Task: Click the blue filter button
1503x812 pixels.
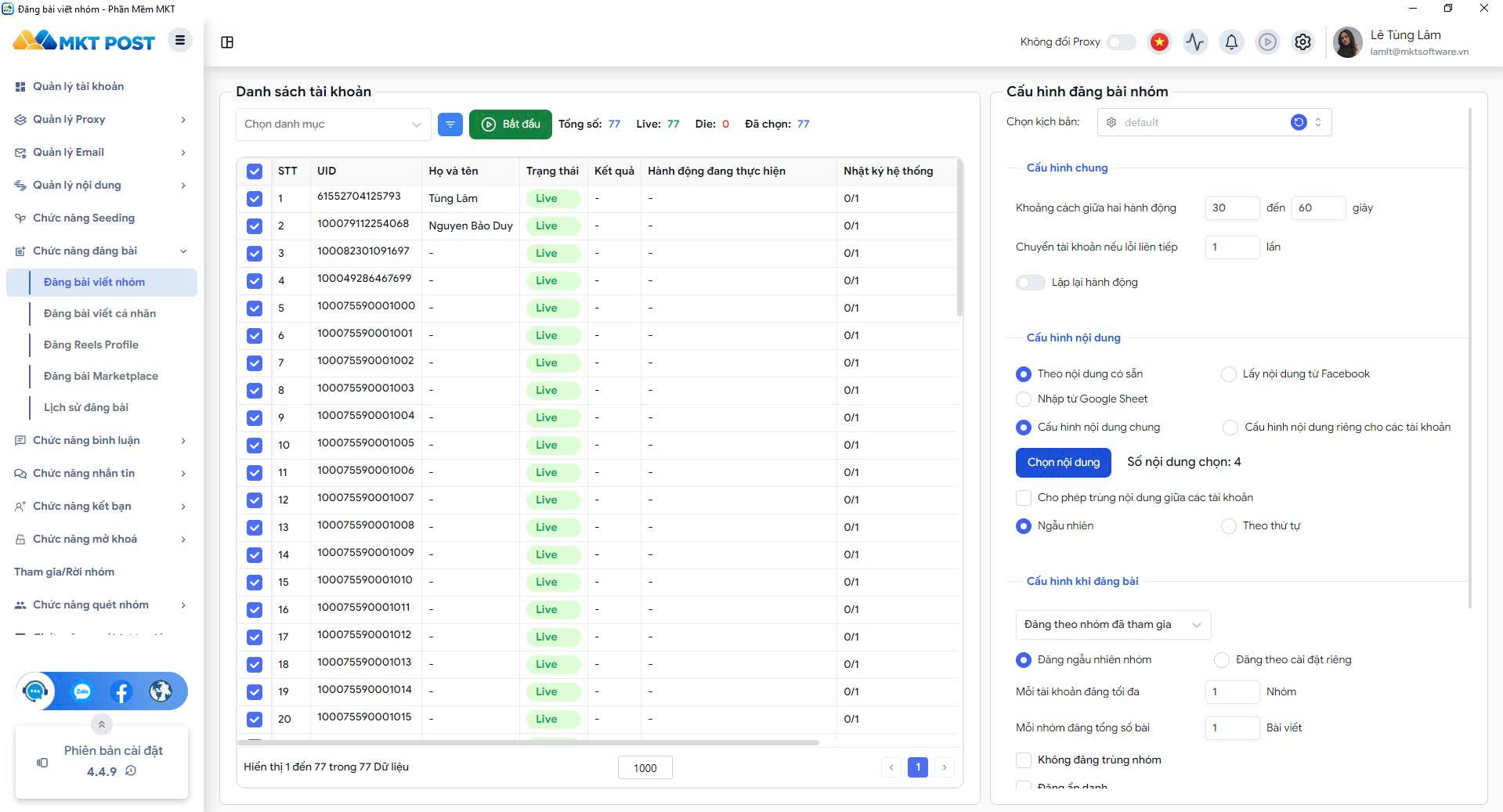Action: [450, 124]
